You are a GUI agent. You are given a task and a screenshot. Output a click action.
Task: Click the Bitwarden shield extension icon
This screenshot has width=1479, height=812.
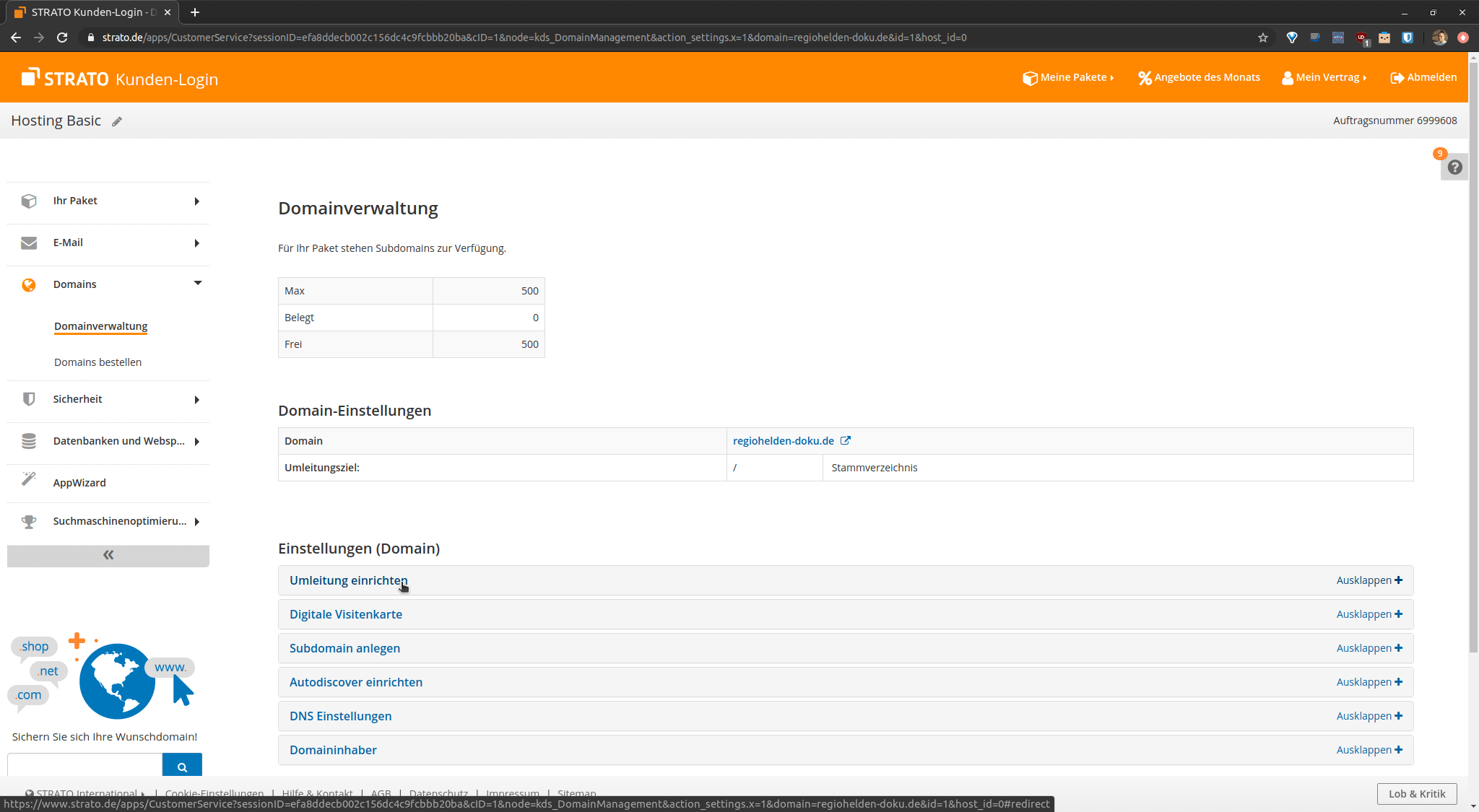[1408, 38]
